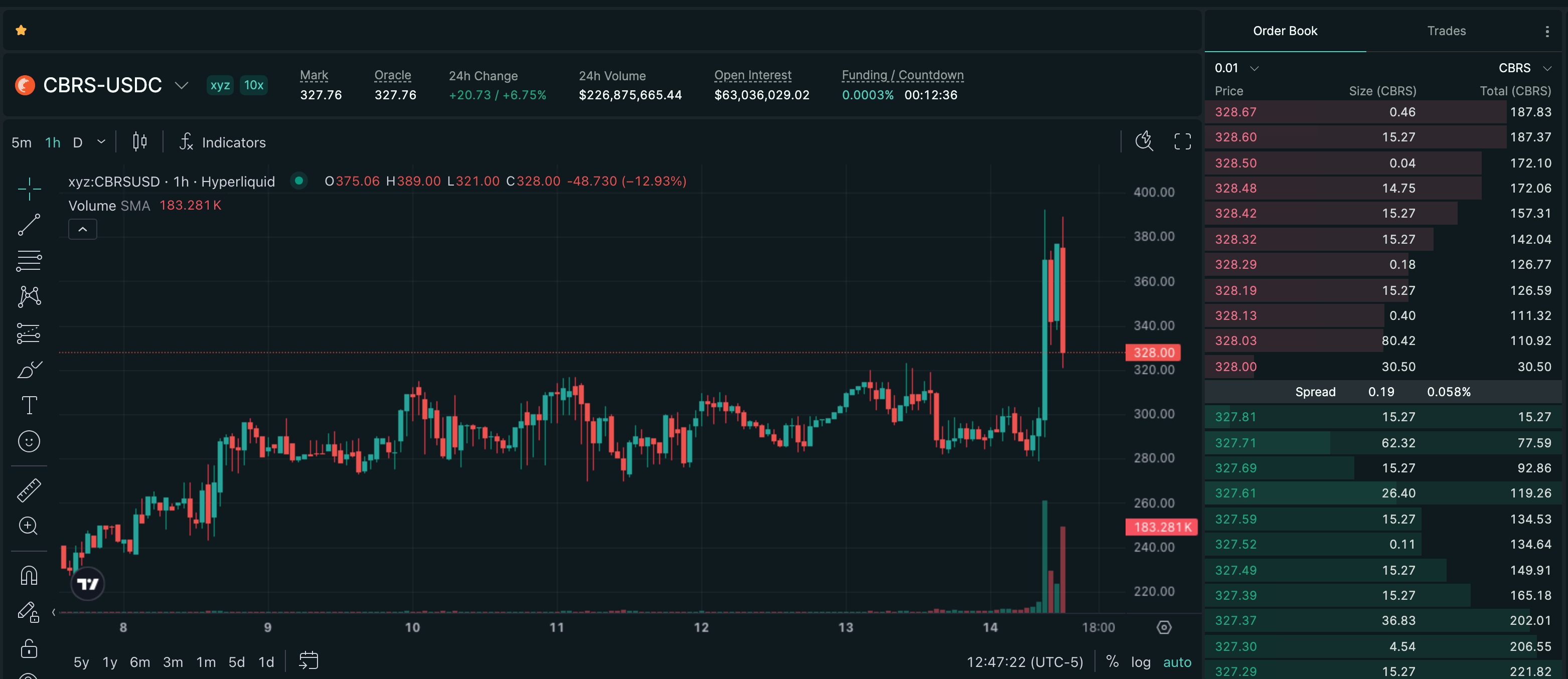Open the 0.01 price grouping dropdown
Image resolution: width=1568 pixels, height=679 pixels.
point(1235,68)
